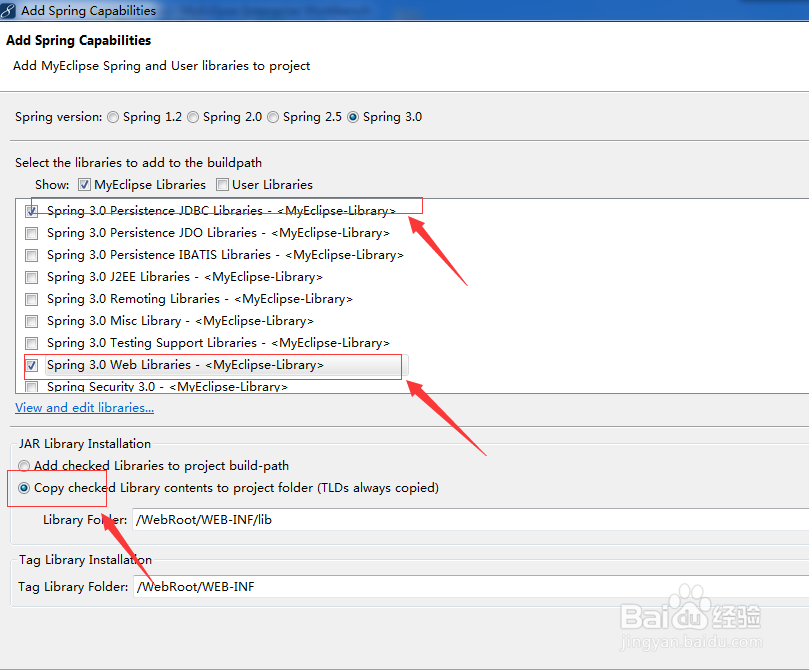Select Spring 3.0 Testing Support Libraries row text

(218, 343)
